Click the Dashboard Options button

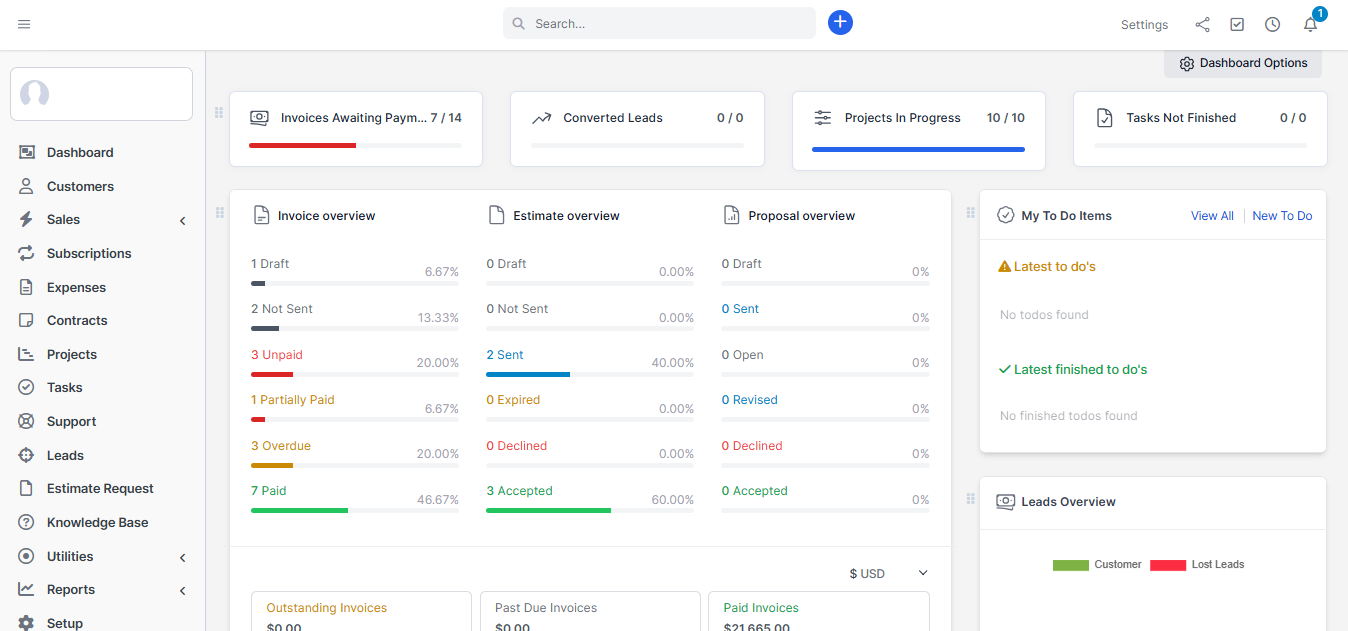coord(1242,62)
